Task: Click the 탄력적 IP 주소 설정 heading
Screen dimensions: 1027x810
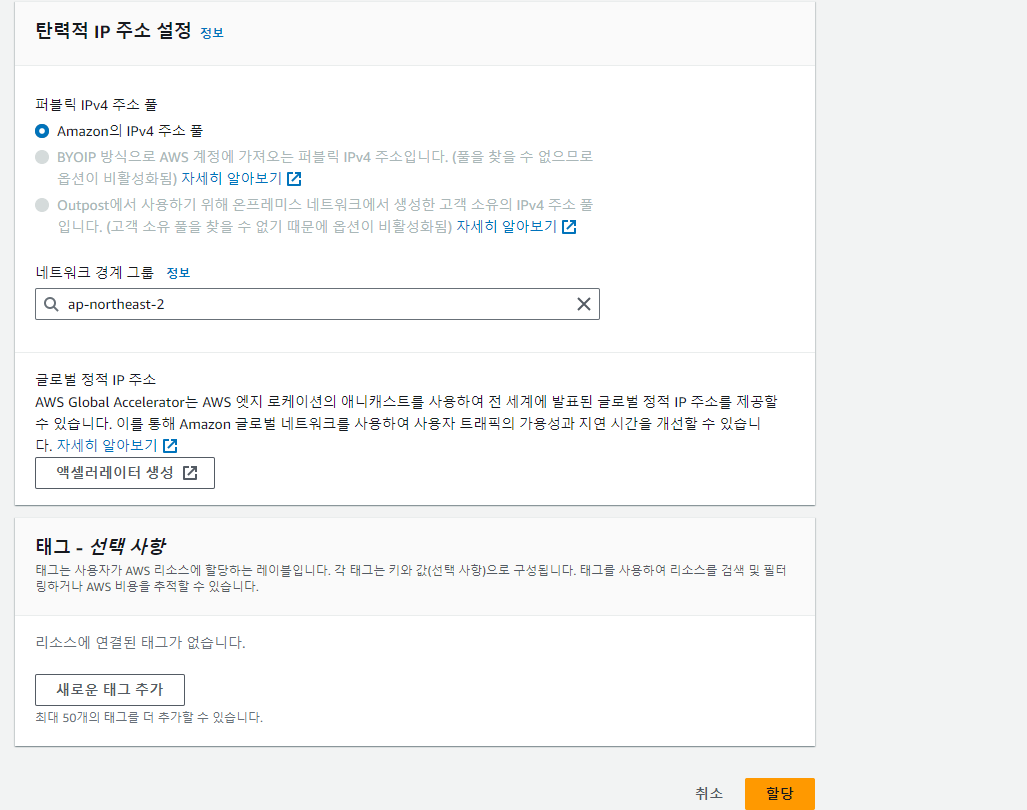Action: coord(113,31)
